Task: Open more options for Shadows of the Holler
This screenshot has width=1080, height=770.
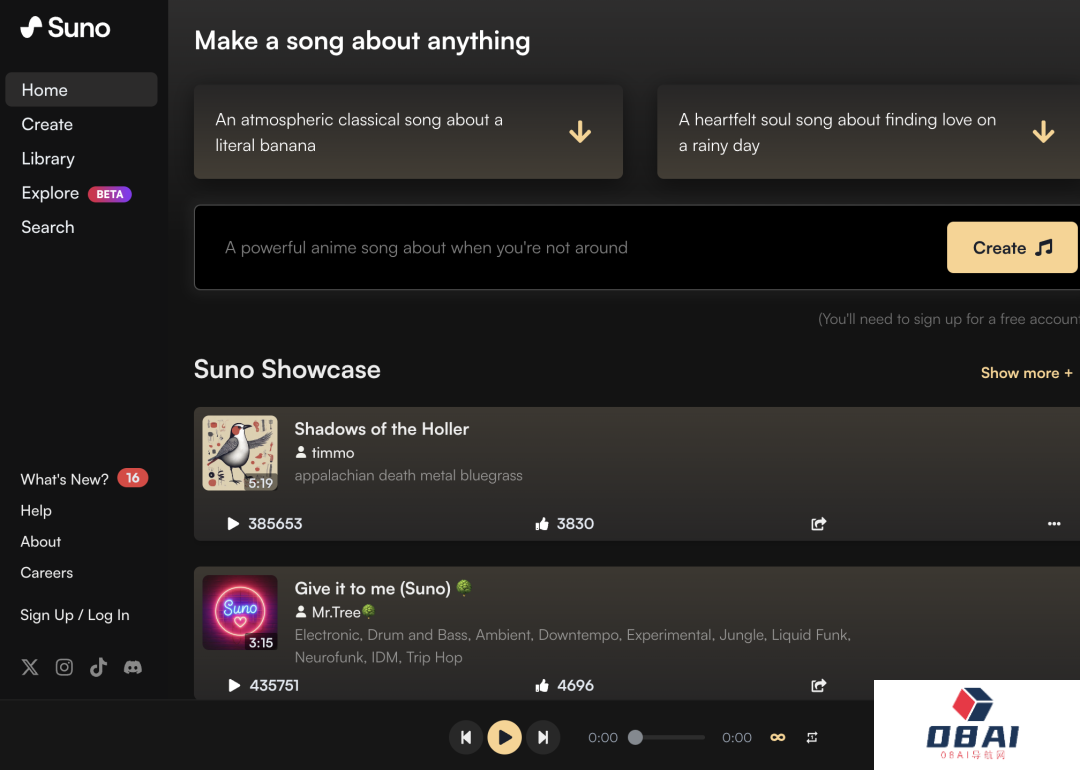Action: tap(1053, 523)
